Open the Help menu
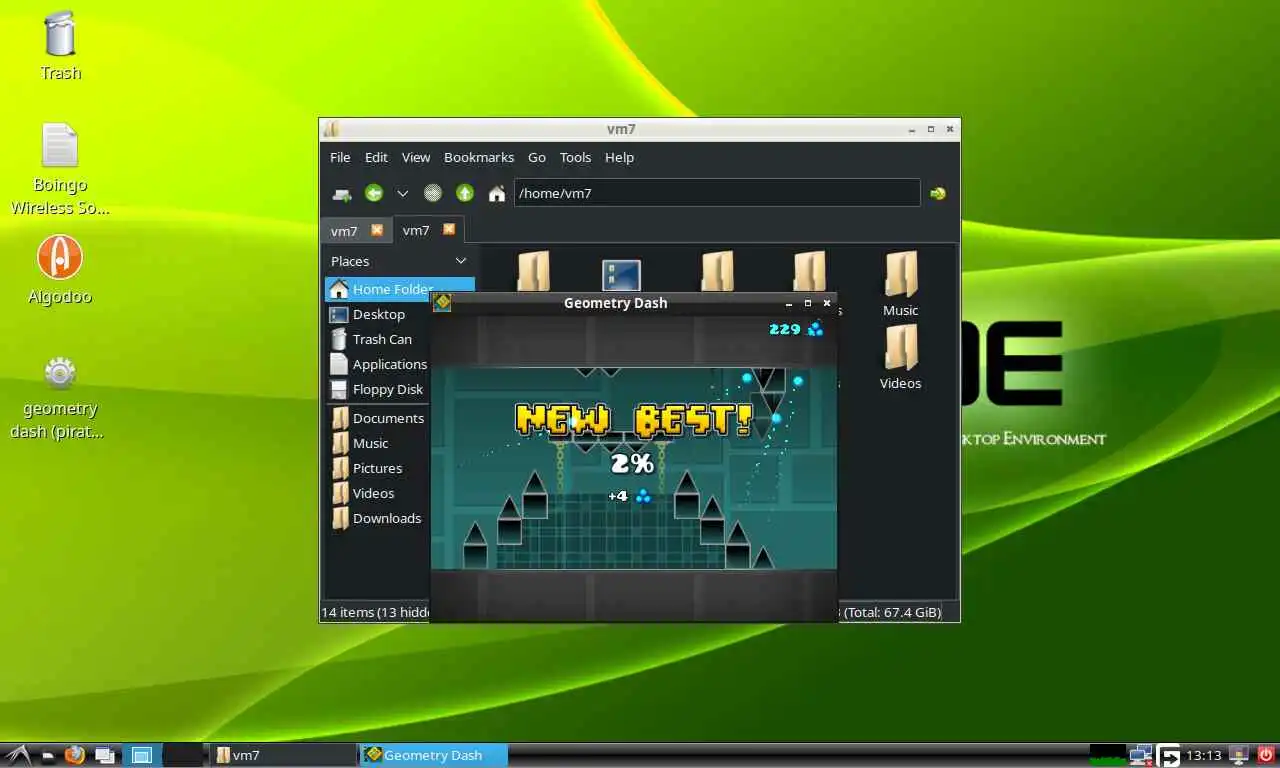 (619, 157)
